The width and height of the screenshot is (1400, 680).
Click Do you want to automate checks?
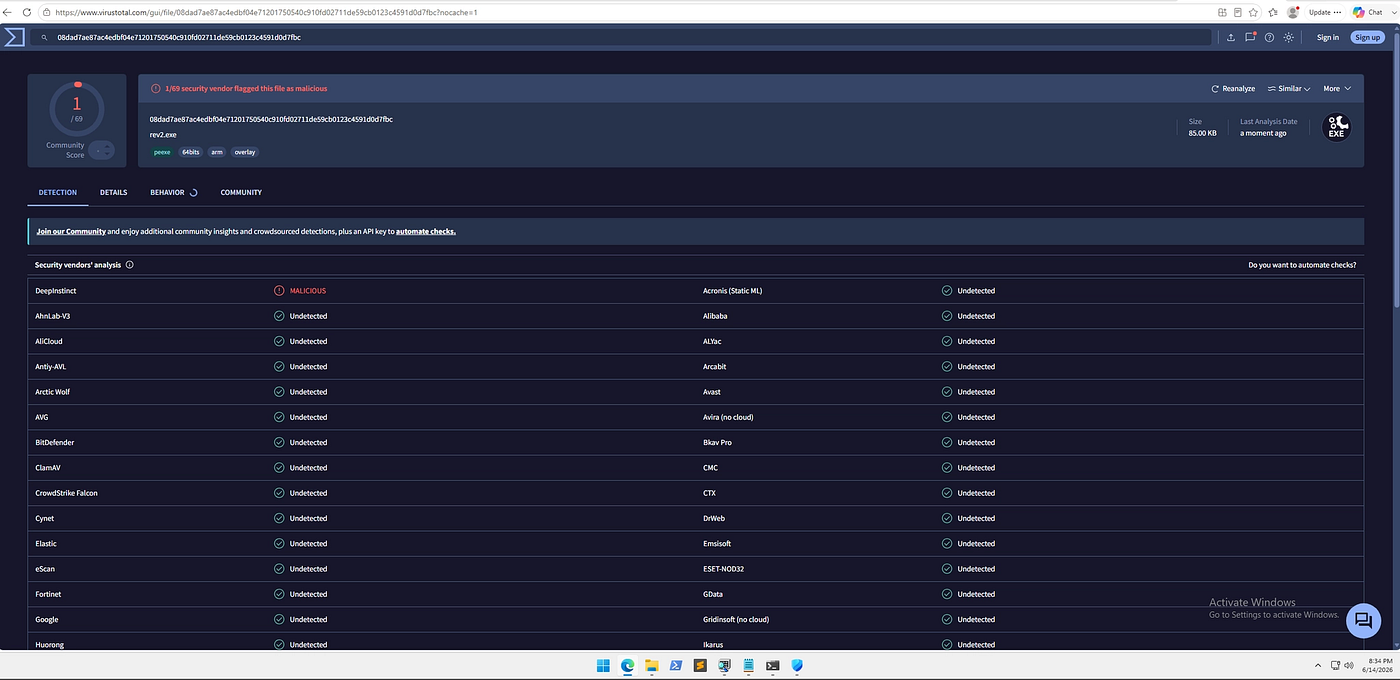pos(1302,265)
